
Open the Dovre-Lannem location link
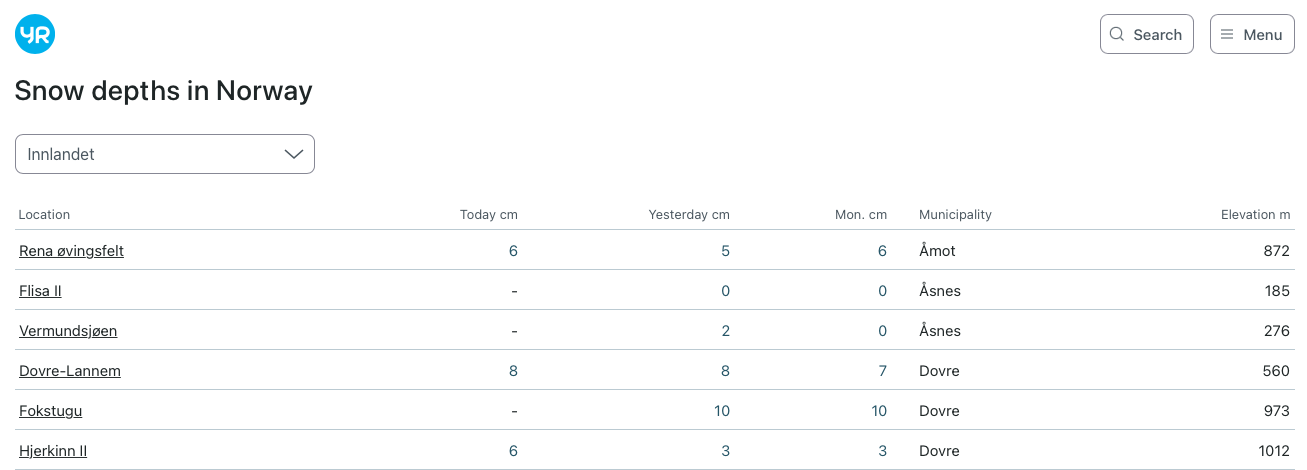(x=70, y=371)
